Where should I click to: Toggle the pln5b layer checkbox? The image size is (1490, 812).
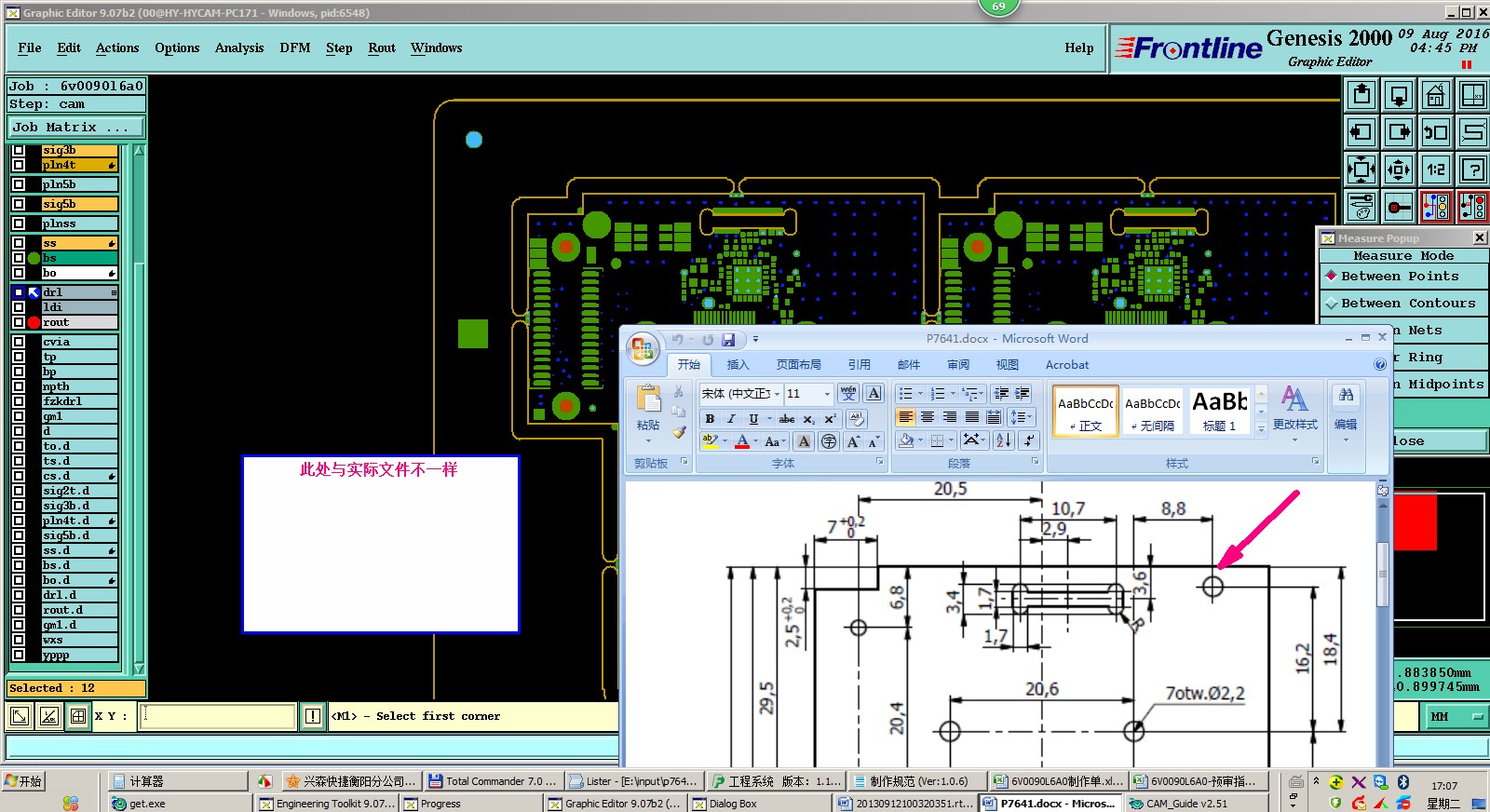tap(19, 184)
